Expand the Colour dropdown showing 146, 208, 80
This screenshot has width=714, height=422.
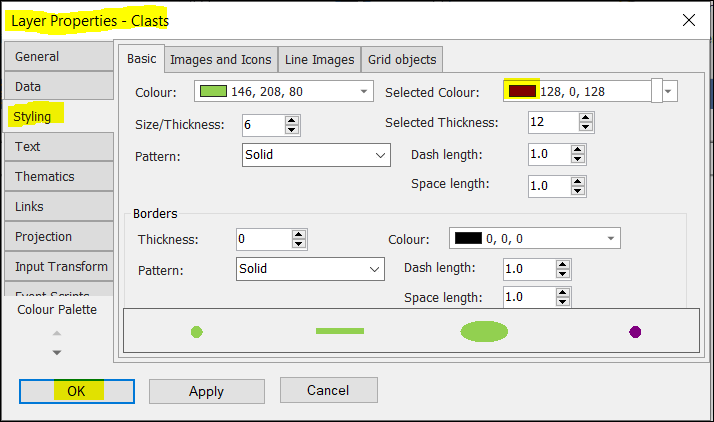pyautogui.click(x=365, y=92)
